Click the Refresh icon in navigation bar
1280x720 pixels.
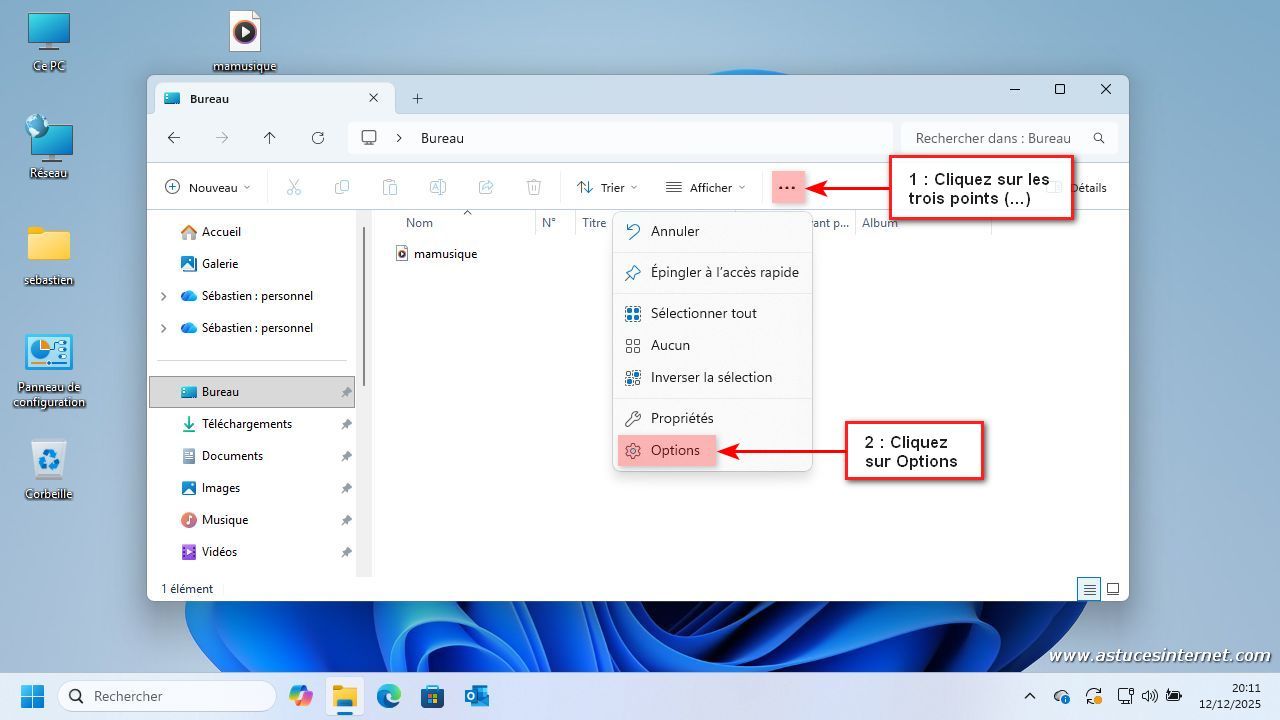tap(318, 138)
